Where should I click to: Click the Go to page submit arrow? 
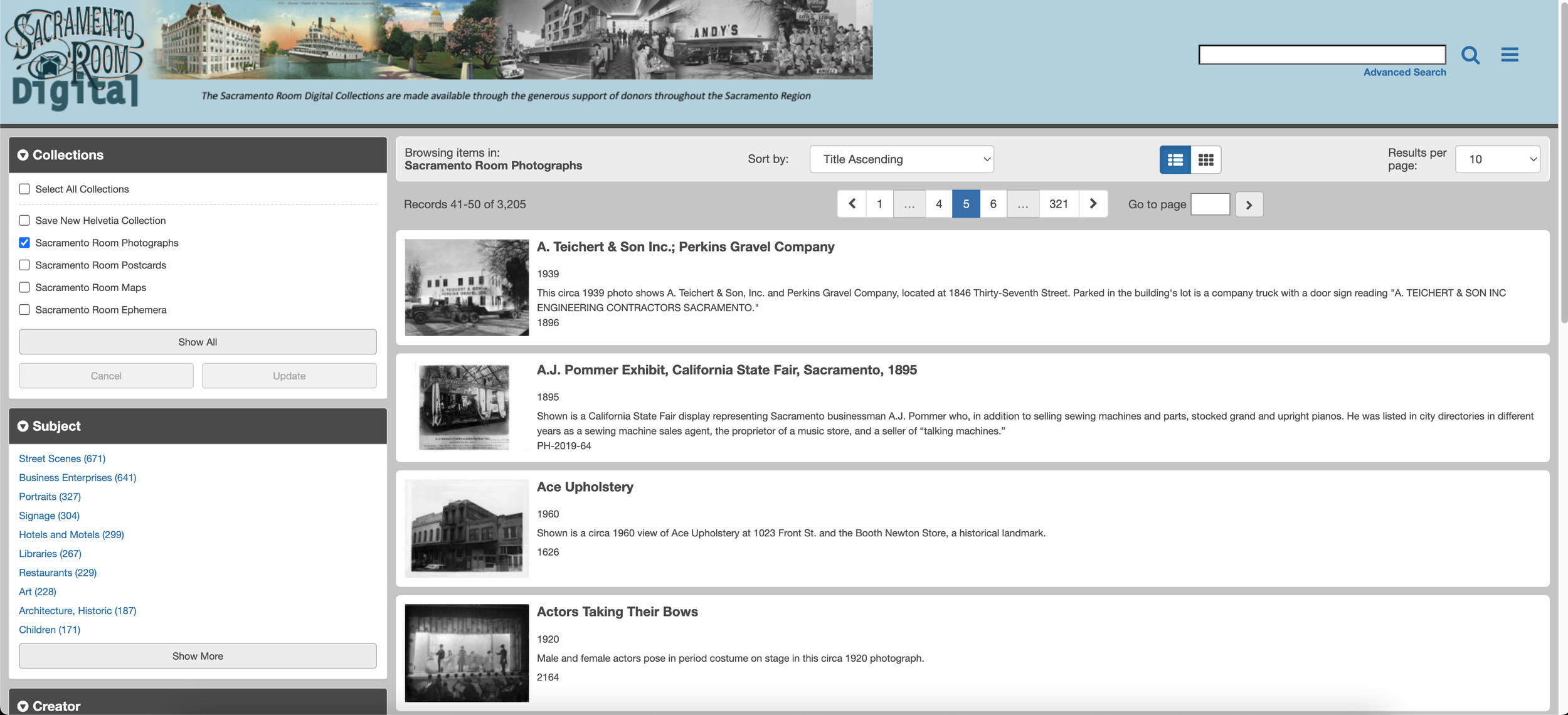point(1248,204)
